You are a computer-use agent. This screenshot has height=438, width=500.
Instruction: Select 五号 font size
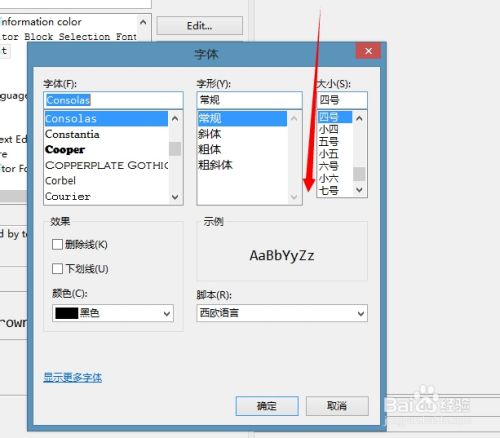[329, 142]
